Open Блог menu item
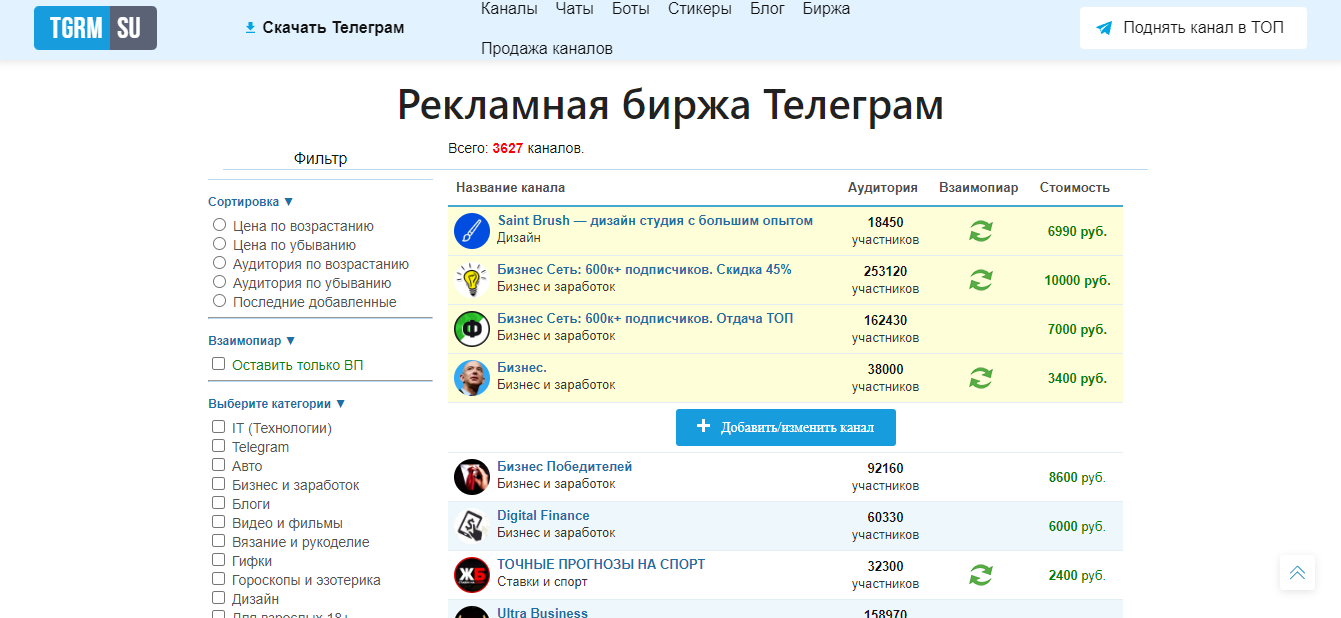The width and height of the screenshot is (1341, 618). [x=767, y=9]
